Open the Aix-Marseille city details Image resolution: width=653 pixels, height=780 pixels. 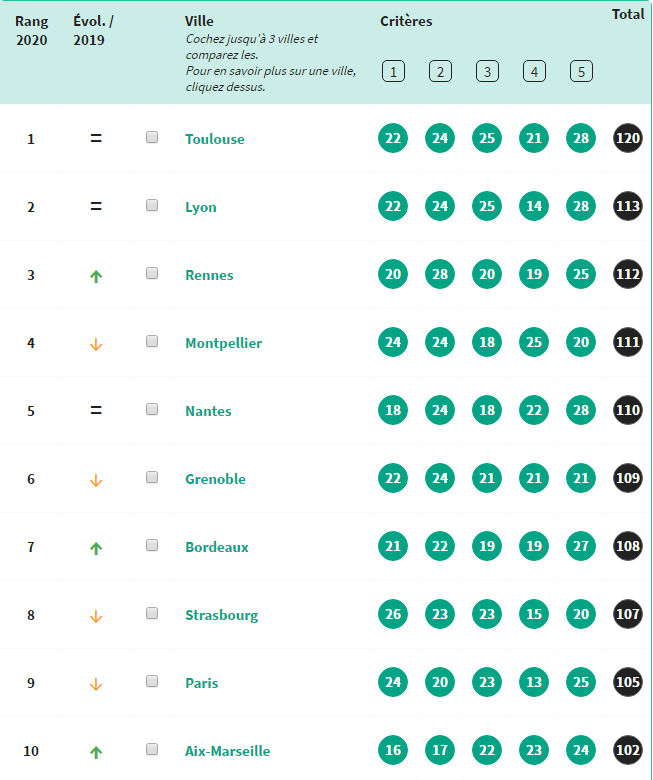click(228, 751)
